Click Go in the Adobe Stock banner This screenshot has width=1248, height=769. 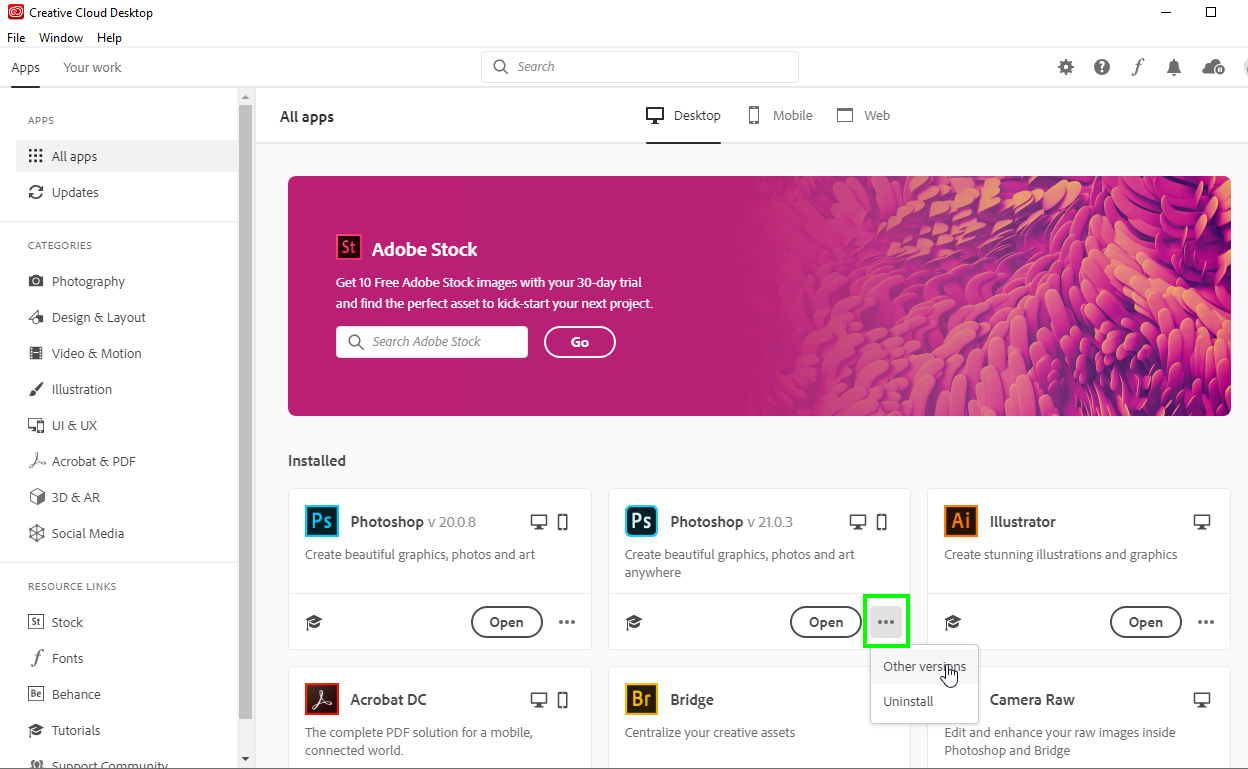point(580,342)
